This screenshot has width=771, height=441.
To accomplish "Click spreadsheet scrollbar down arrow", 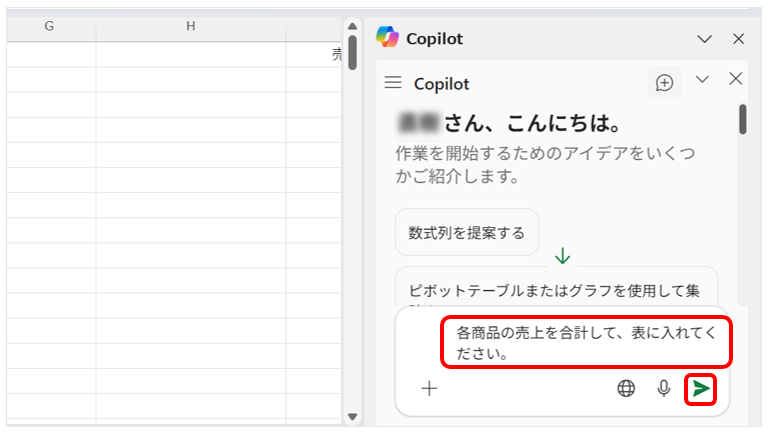I will 353,417.
